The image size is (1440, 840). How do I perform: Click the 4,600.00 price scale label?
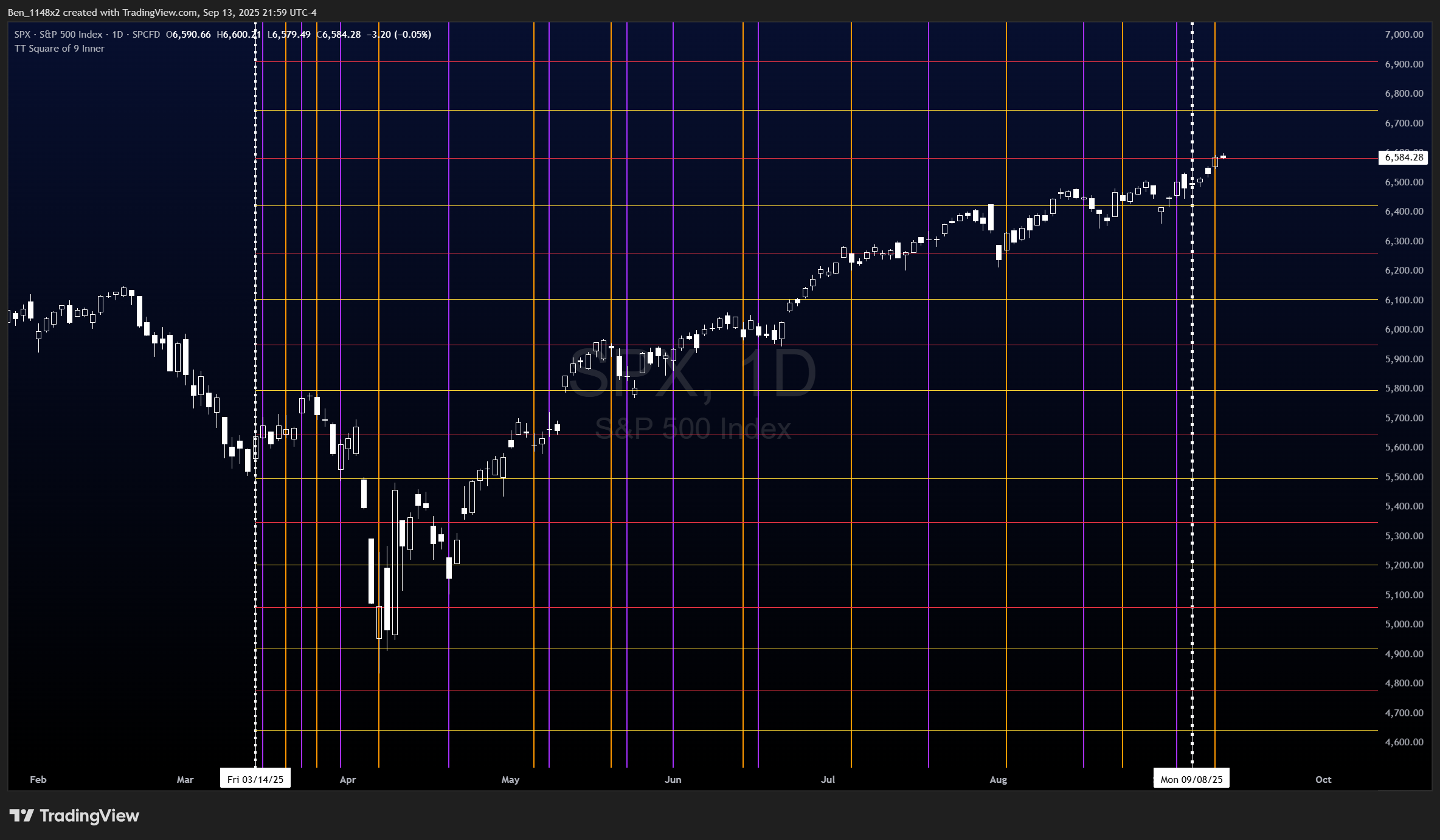coord(1404,742)
